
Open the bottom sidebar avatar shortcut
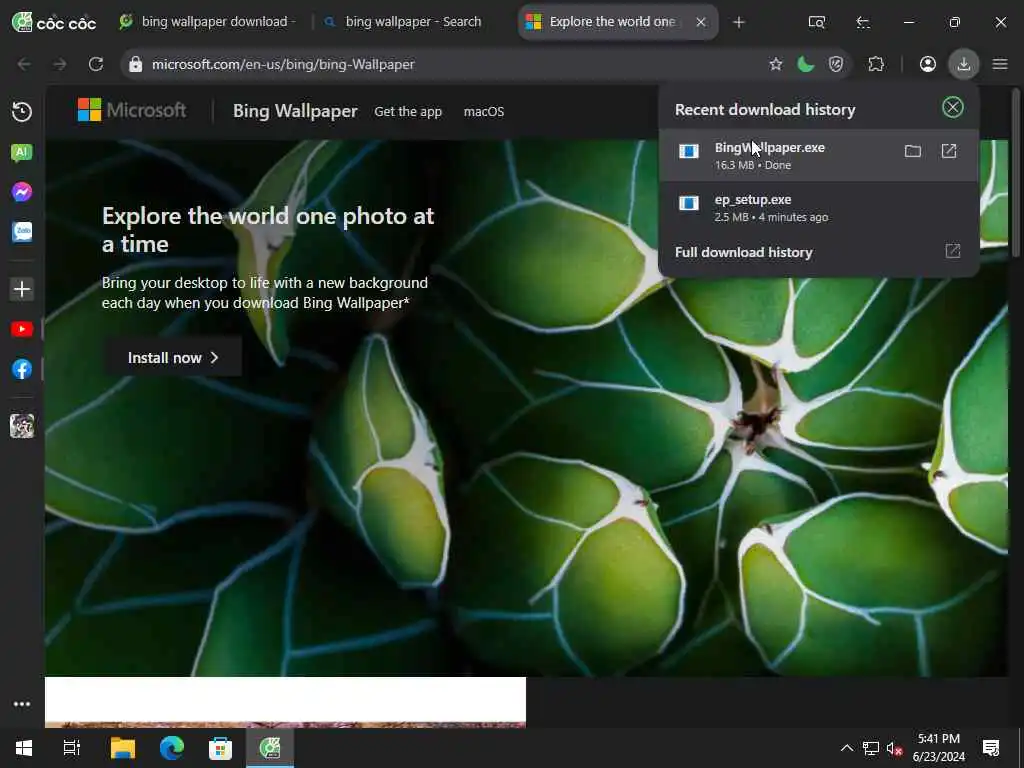tap(22, 426)
